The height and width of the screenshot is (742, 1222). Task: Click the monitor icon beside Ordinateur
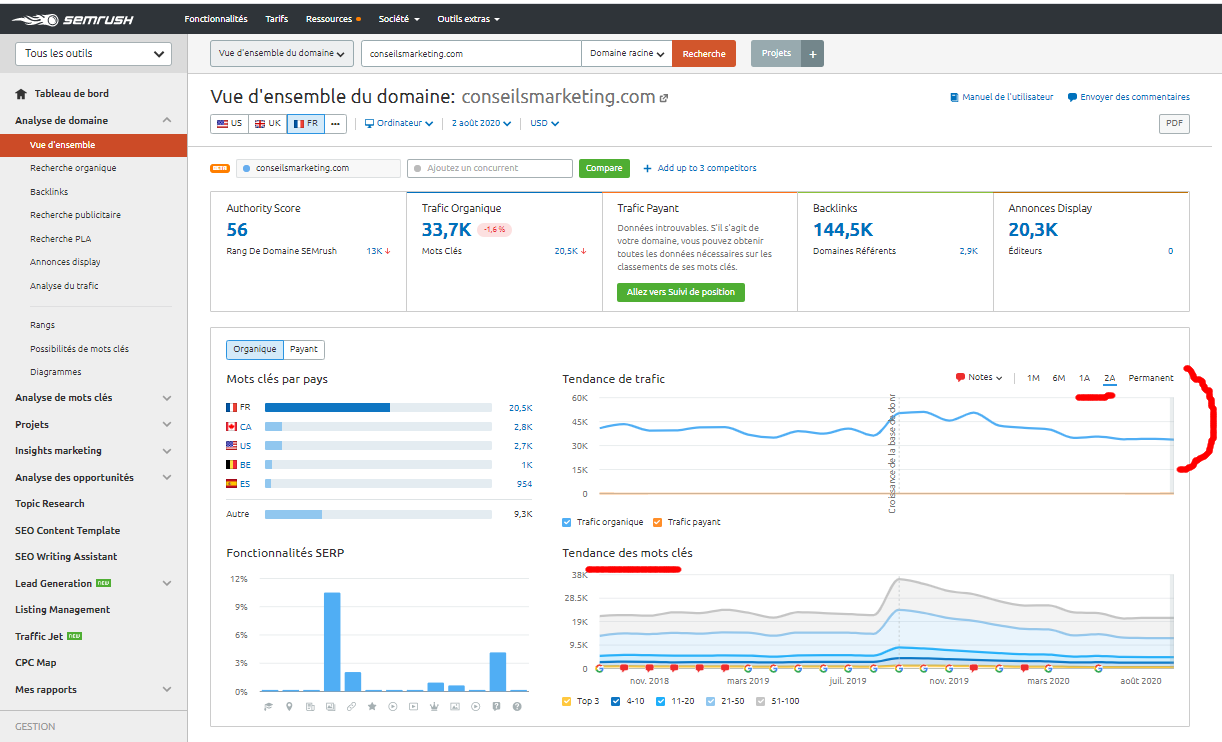point(369,124)
